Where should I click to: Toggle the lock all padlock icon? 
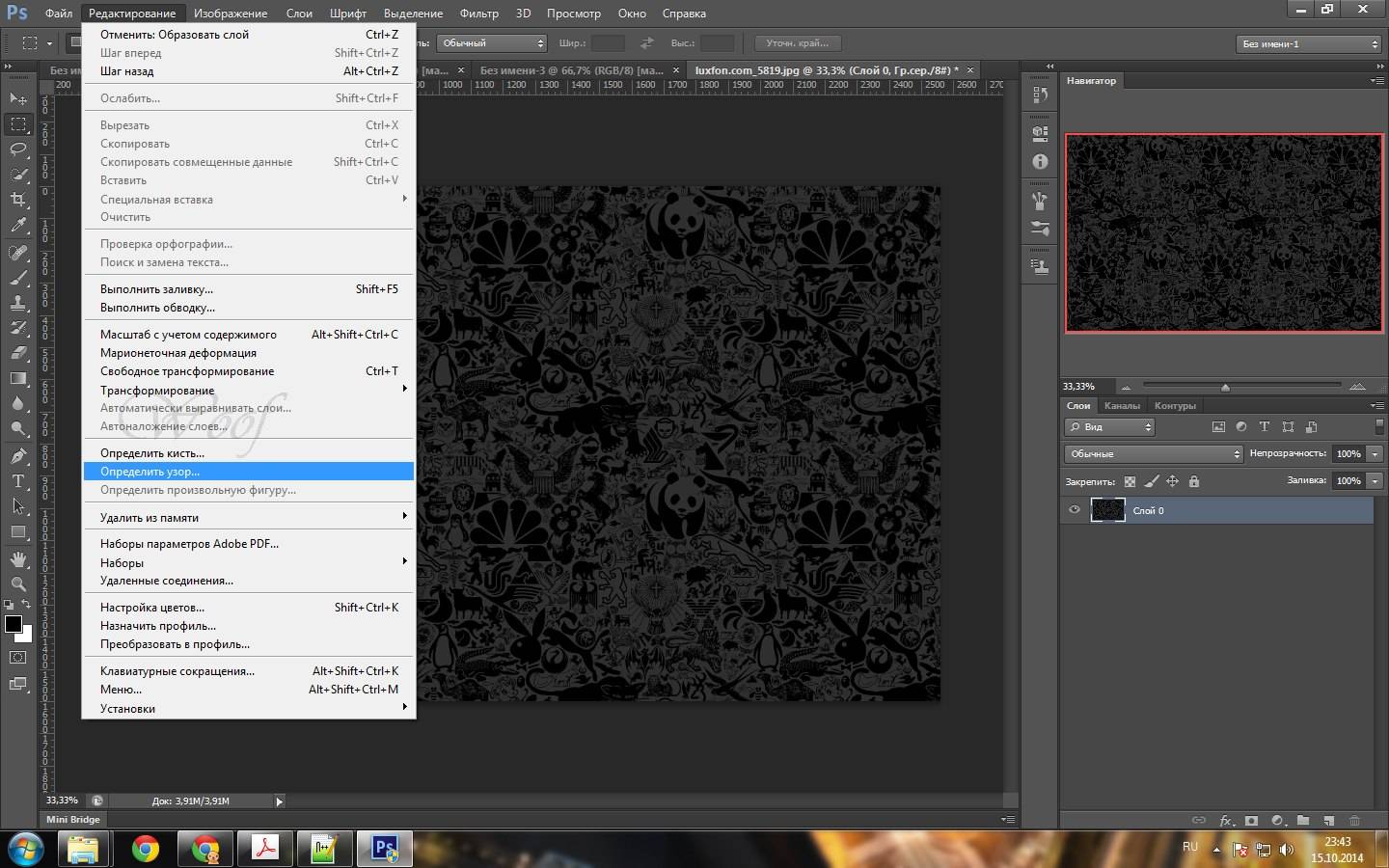pyautogui.click(x=1194, y=481)
